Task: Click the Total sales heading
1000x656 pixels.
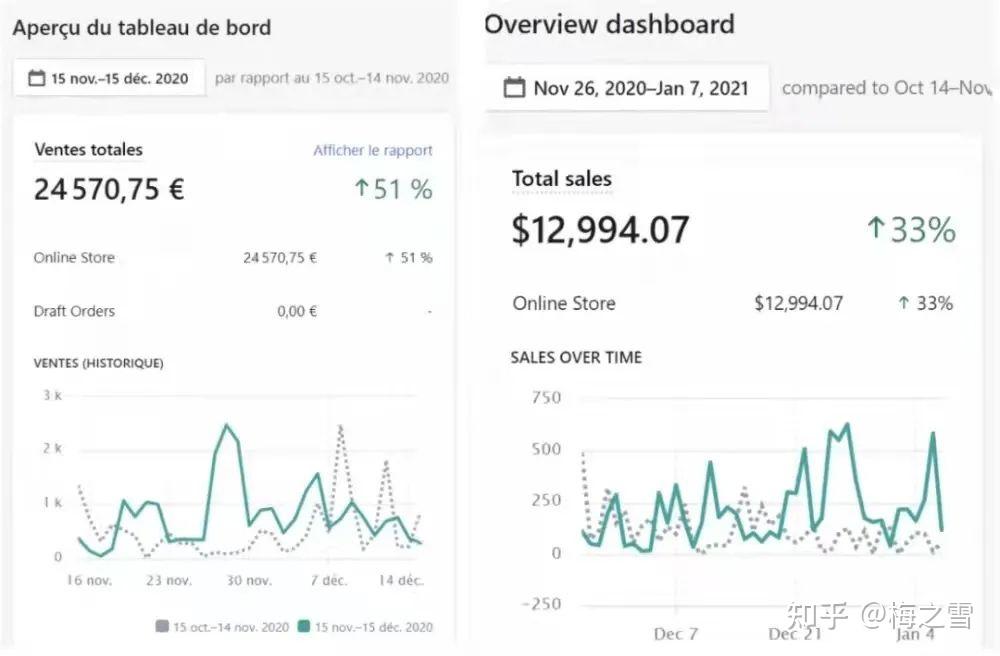Action: 562,179
